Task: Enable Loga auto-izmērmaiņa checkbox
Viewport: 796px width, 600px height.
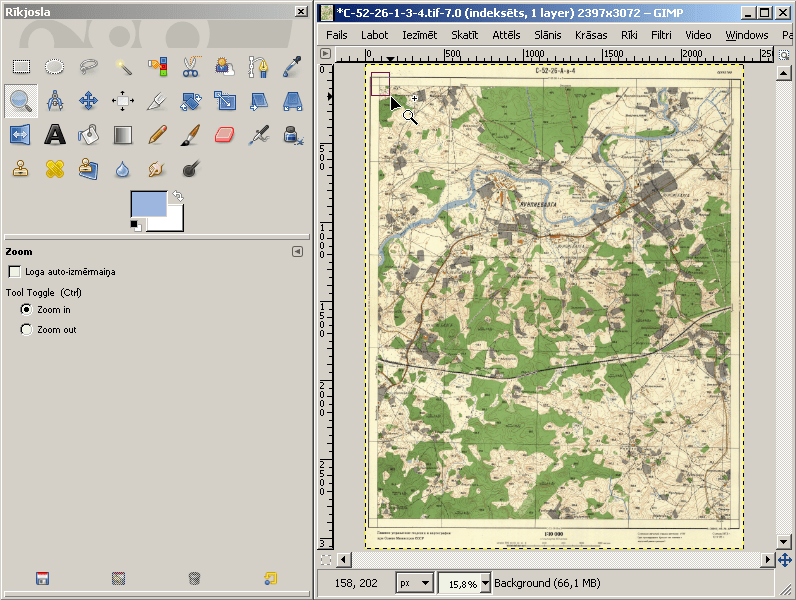Action: click(x=15, y=272)
